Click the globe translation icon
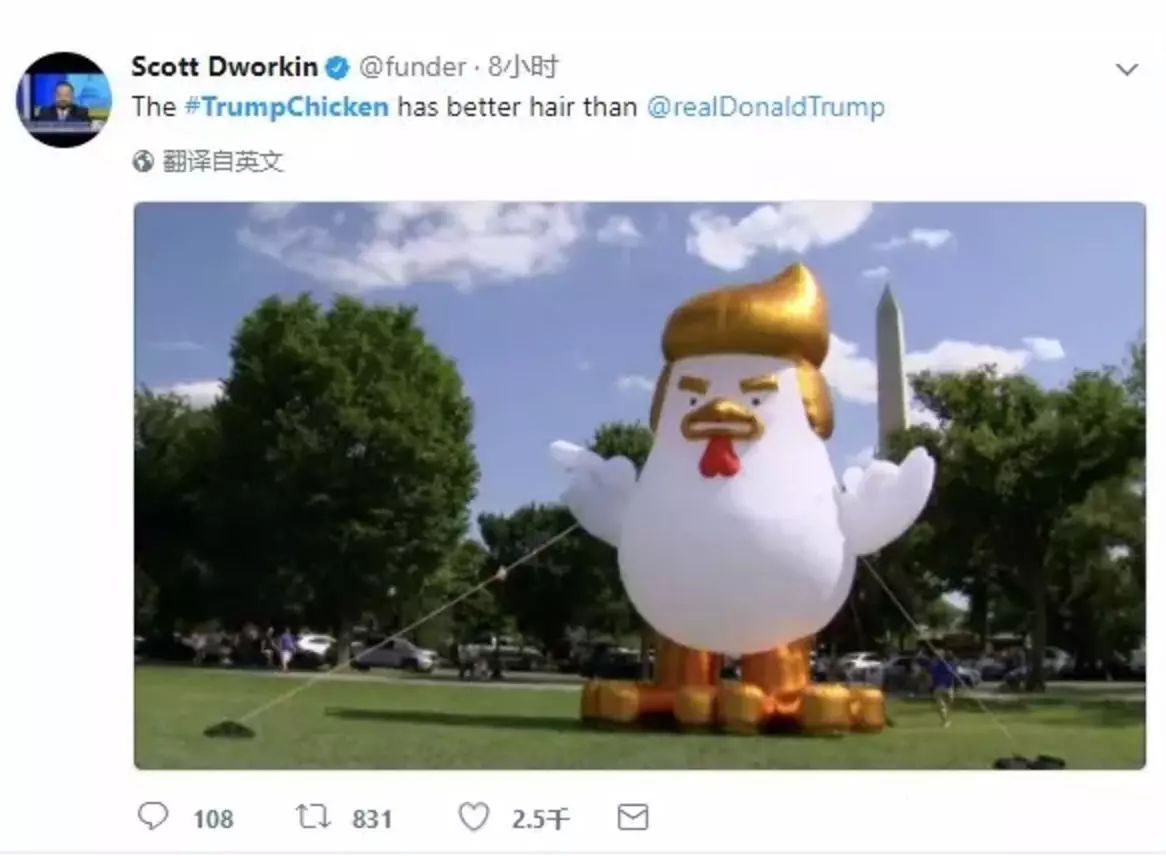This screenshot has width=1166, height=856. [143, 161]
